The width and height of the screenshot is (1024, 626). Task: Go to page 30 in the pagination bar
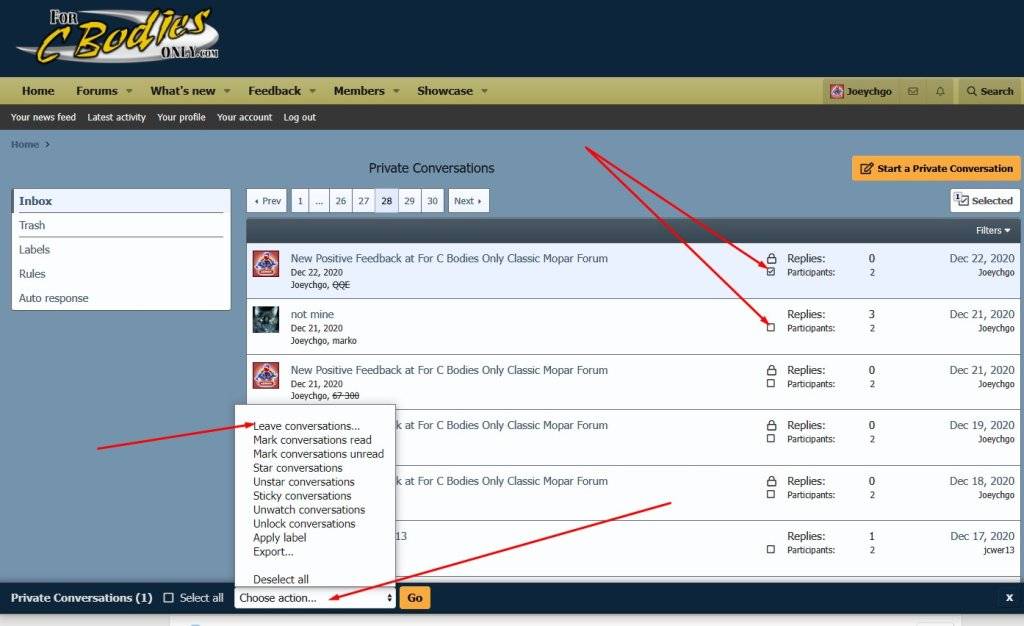(x=431, y=200)
